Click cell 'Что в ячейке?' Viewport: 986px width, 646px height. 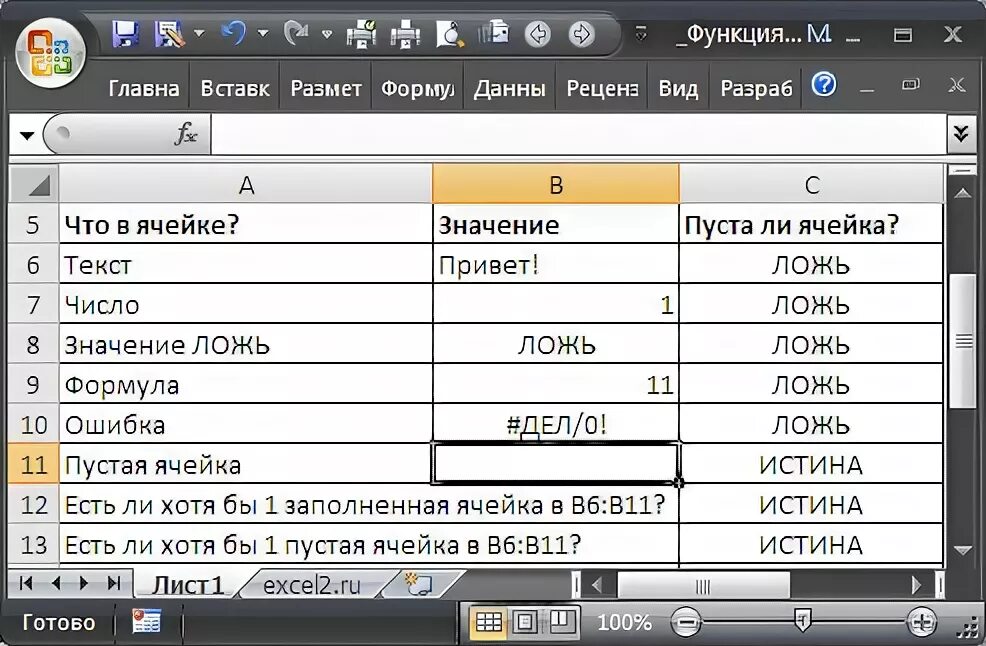(246, 225)
